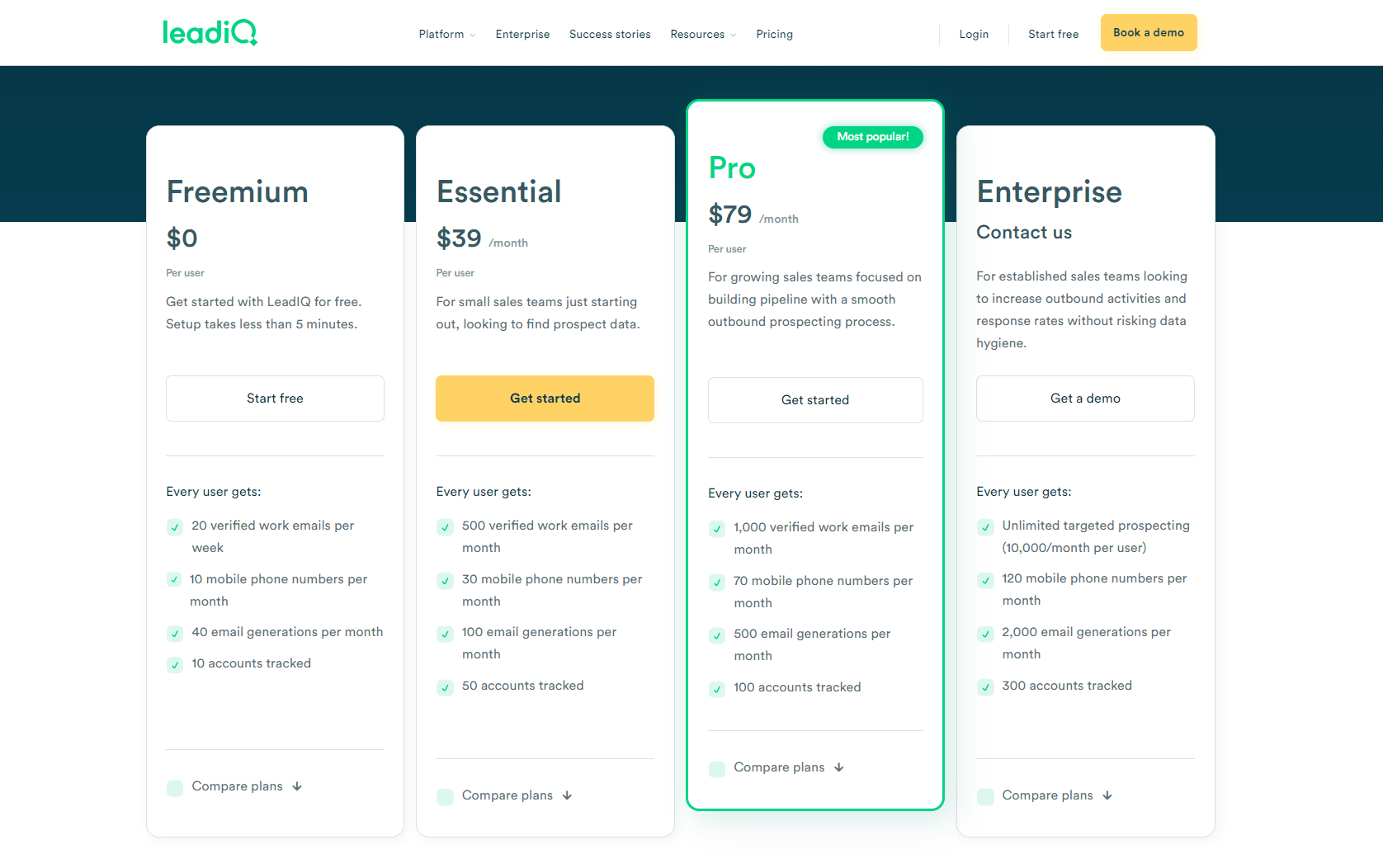Click checkmark beside 120 mobile phone numbers
The height and width of the screenshot is (868, 1383).
985,580
